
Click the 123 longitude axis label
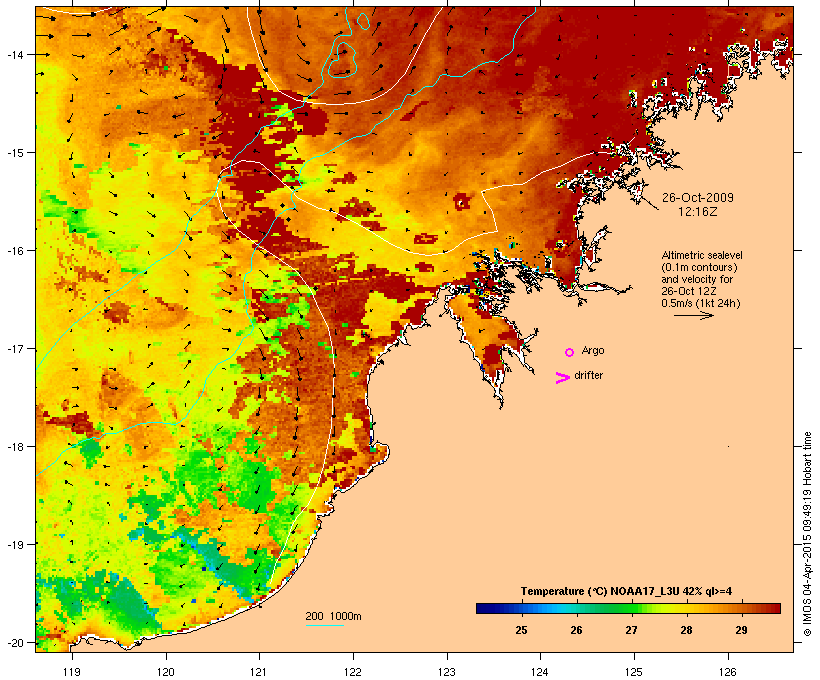[x=447, y=672]
